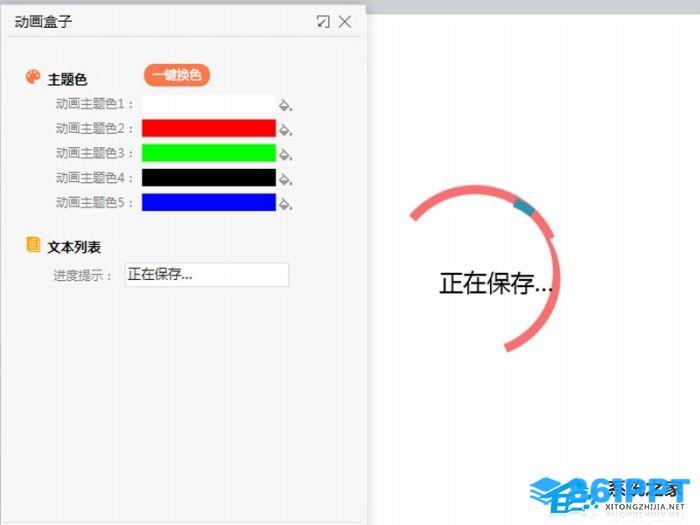Click paint bucket for 动画主题色5

[x=285, y=204]
